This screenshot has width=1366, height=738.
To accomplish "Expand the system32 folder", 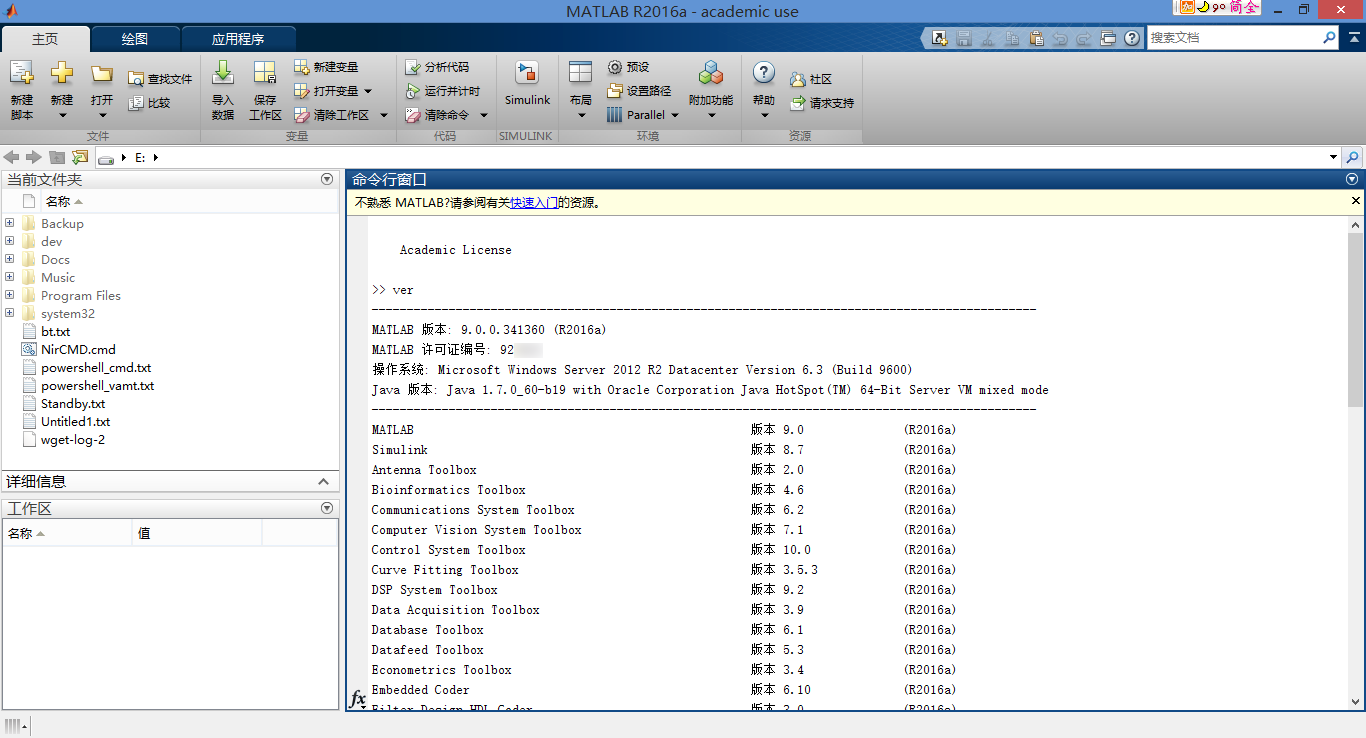I will point(9,313).
